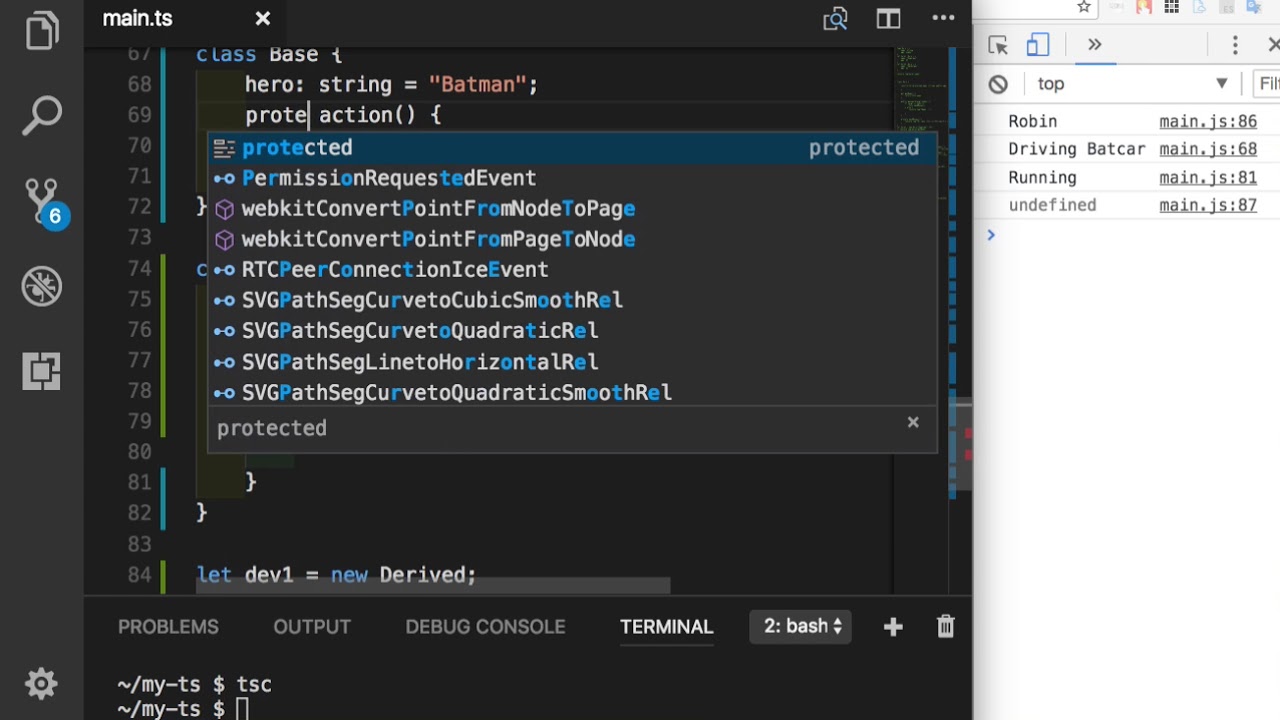
Task: Add a new terminal with plus
Action: tap(893, 627)
